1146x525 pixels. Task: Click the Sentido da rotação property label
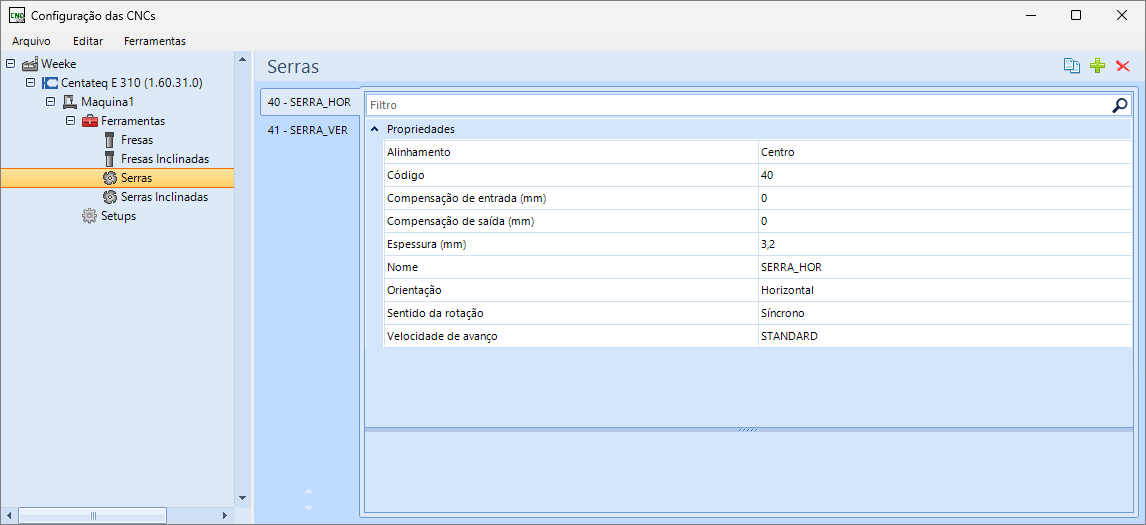(435, 313)
